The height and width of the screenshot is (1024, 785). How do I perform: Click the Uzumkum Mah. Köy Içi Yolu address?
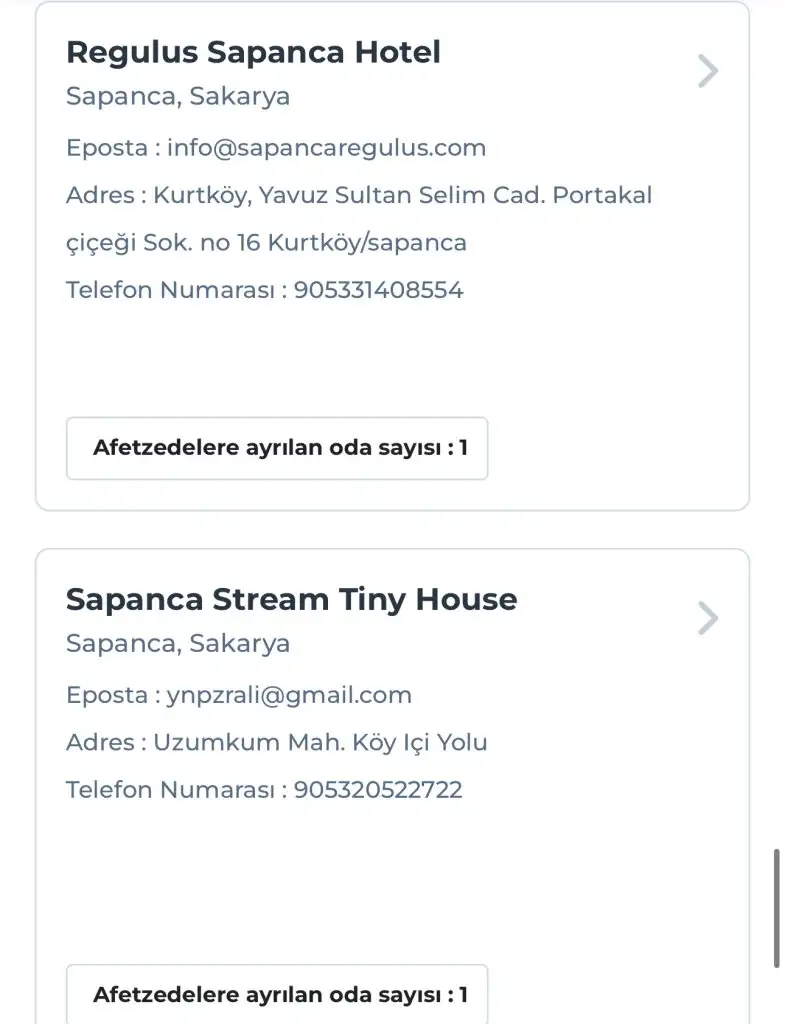pyautogui.click(x=320, y=742)
